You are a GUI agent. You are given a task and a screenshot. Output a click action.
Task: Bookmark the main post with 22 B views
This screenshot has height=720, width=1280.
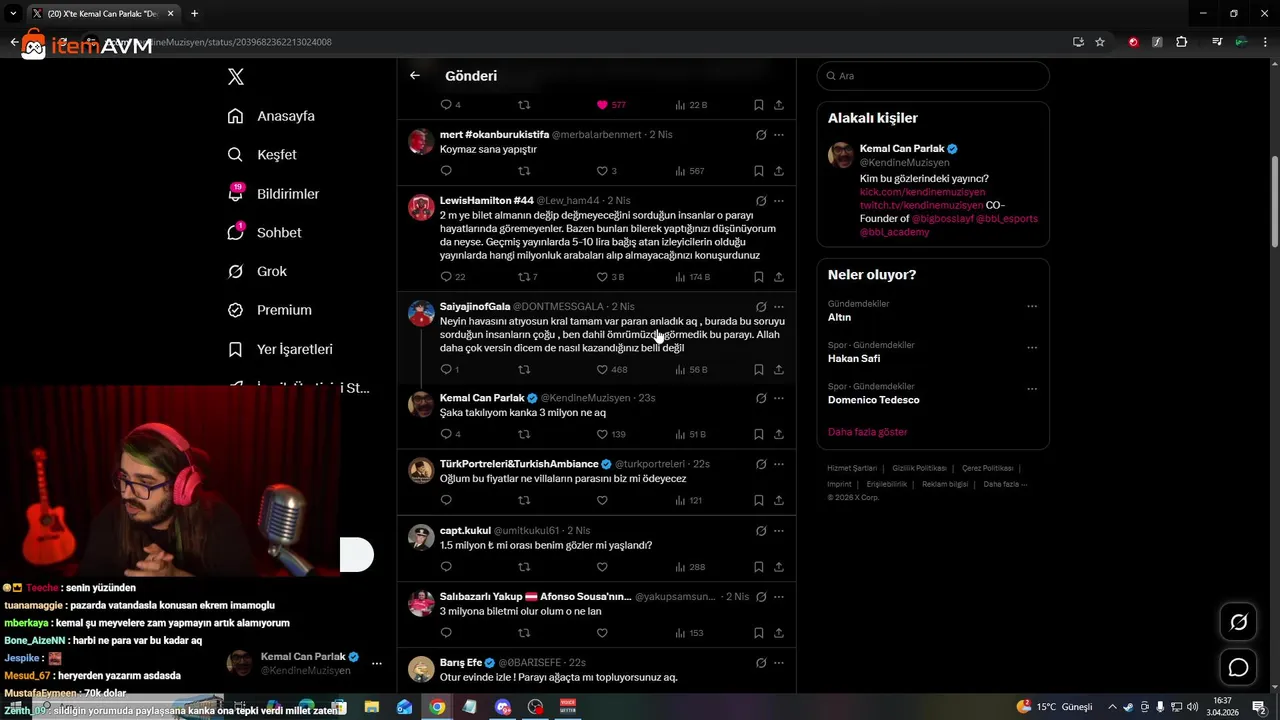coord(759,105)
